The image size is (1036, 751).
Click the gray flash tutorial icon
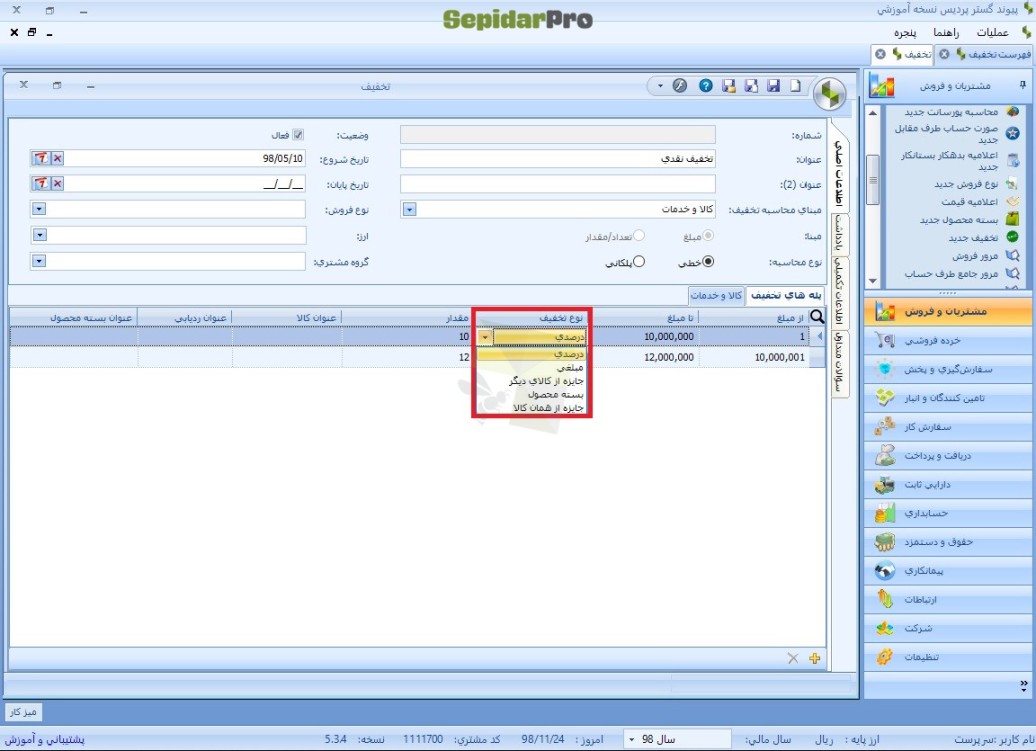[680, 86]
